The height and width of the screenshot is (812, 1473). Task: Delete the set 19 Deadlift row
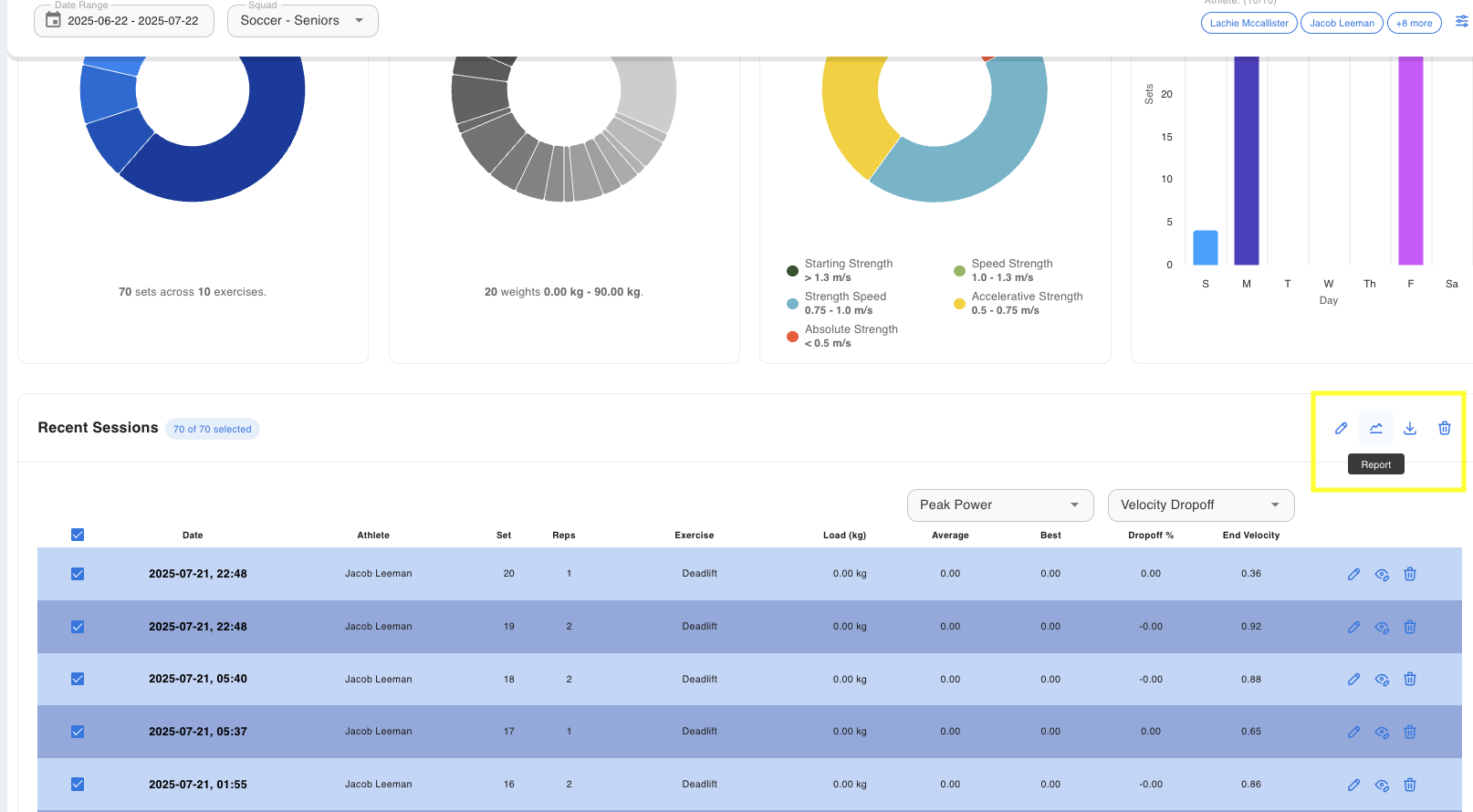[x=1410, y=627]
